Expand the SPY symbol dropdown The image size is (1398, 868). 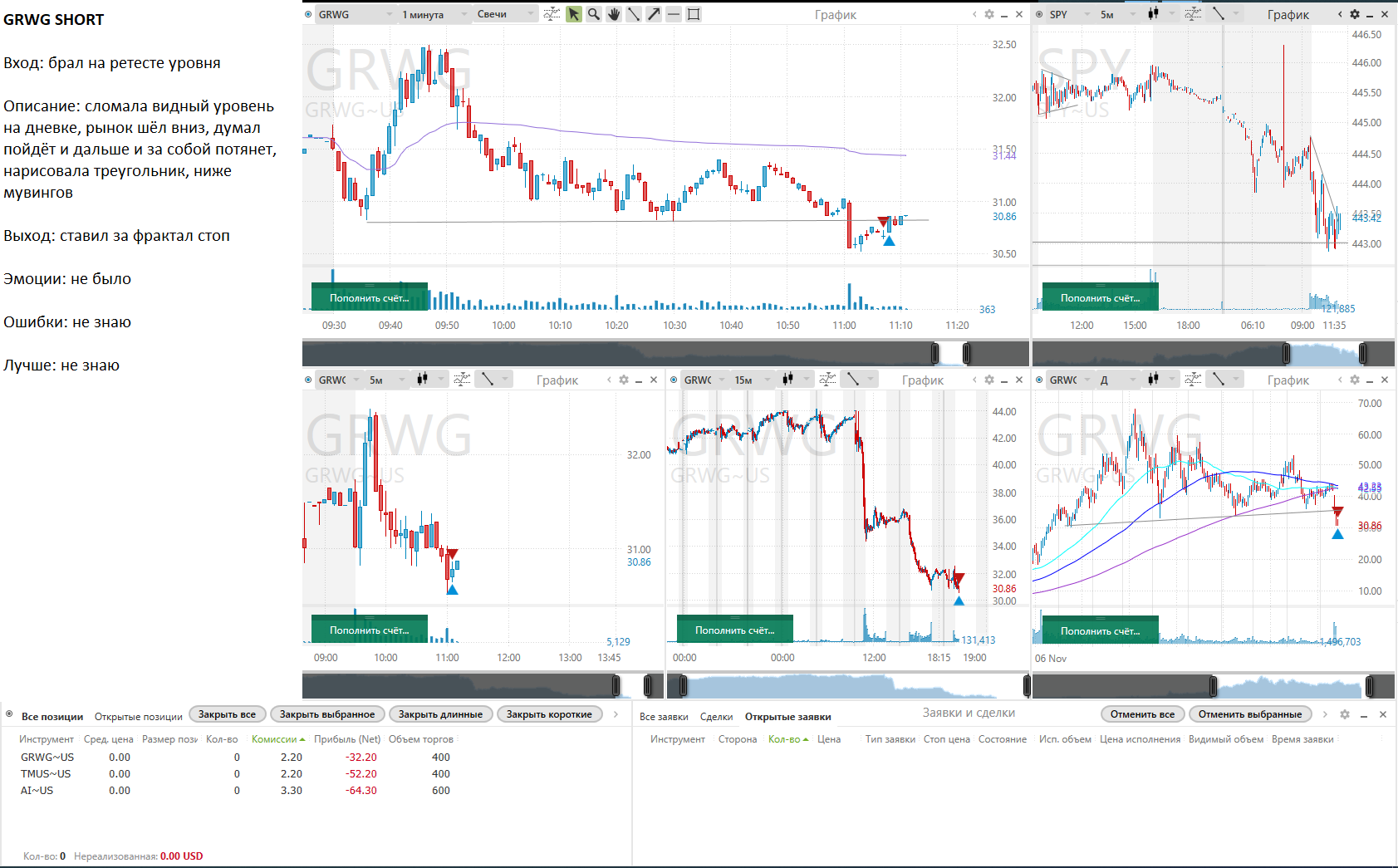click(1087, 15)
